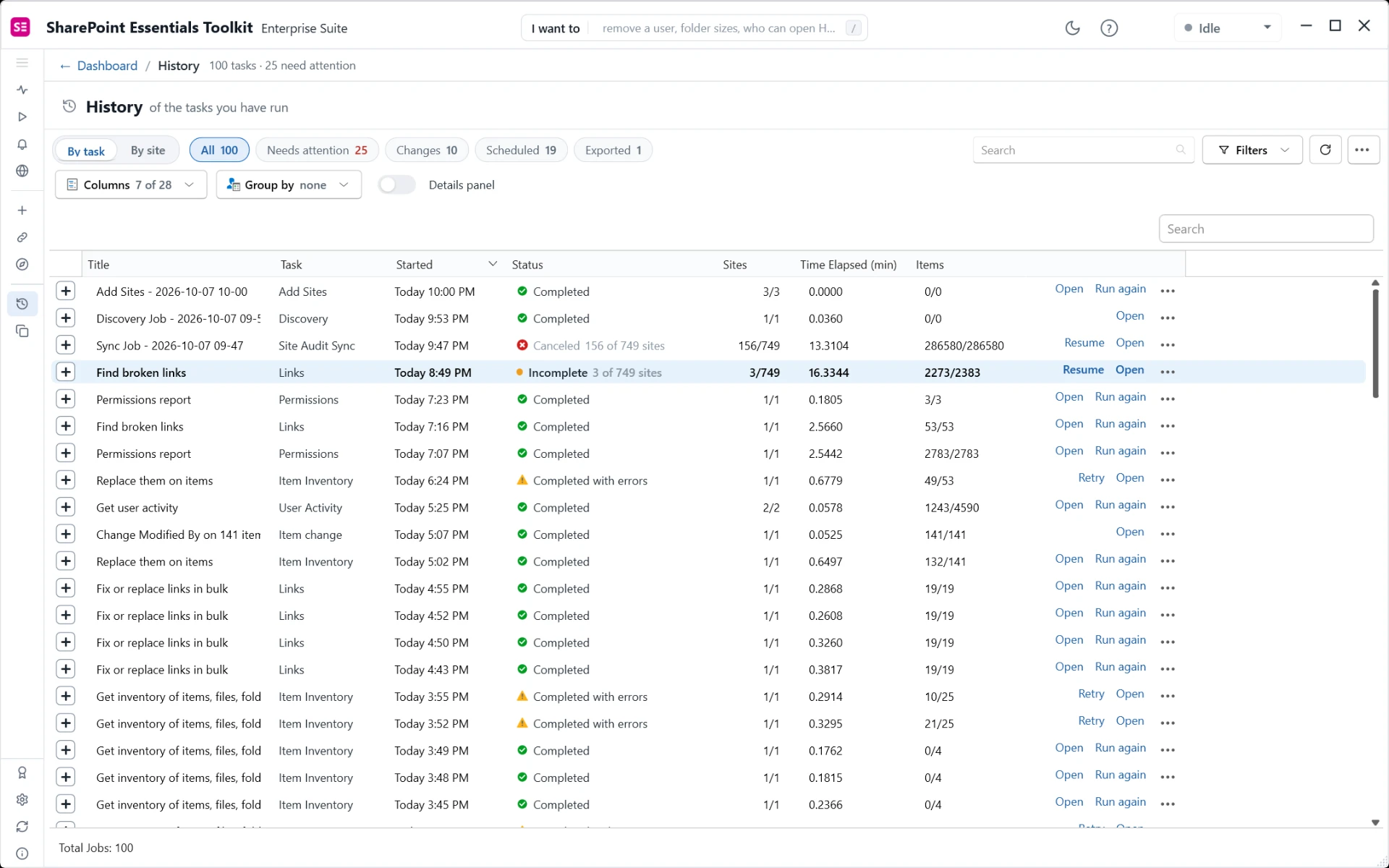Click the globe icon in sidebar
This screenshot has height=868, width=1389.
pos(22,171)
